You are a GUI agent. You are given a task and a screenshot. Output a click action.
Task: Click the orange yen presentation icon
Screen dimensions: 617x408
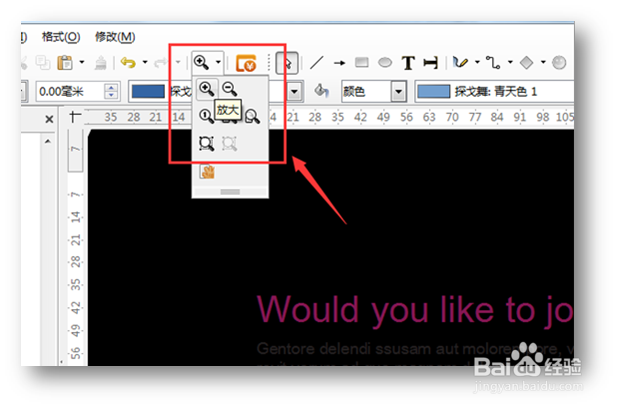246,63
